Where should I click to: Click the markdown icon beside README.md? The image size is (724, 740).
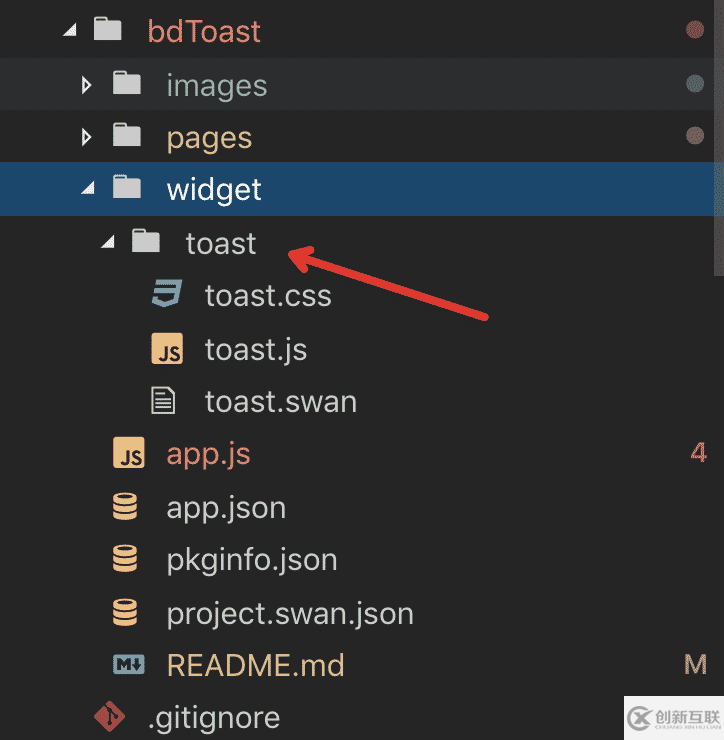click(x=128, y=665)
